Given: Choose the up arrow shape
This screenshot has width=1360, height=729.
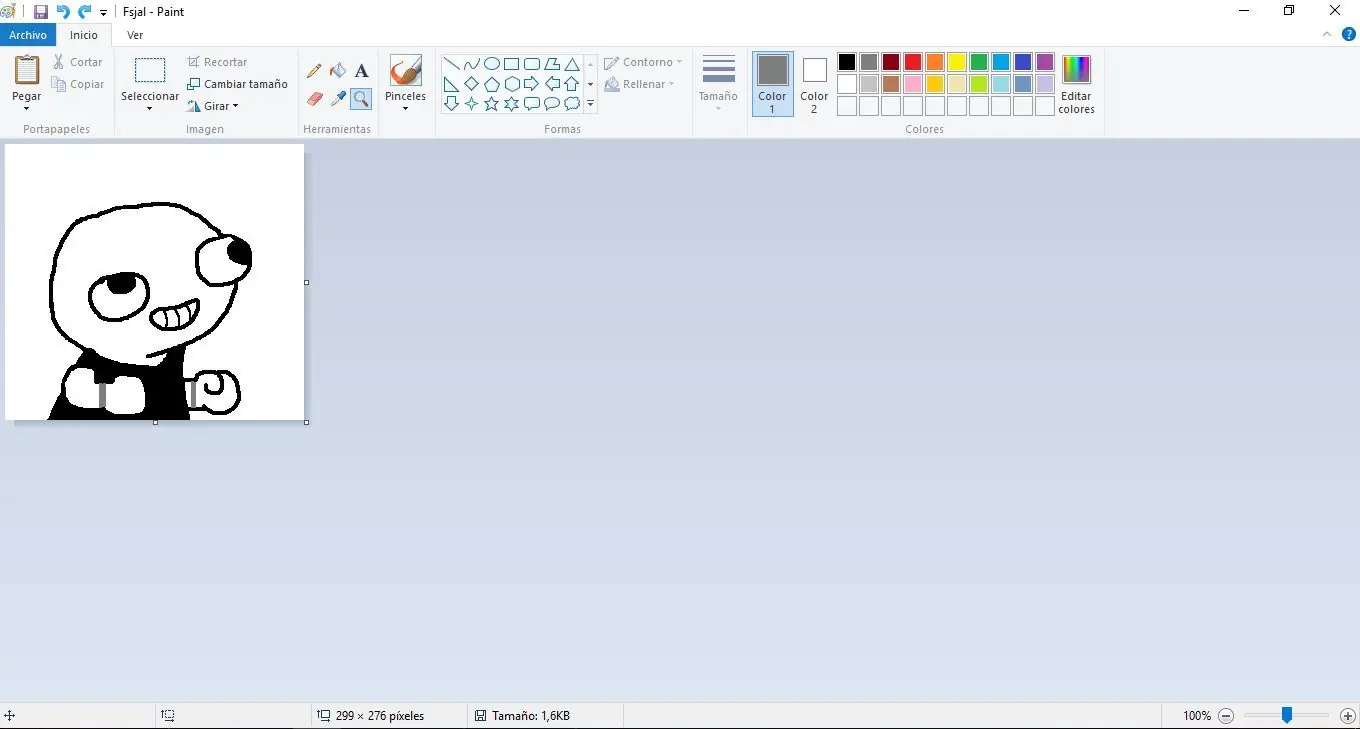Looking at the screenshot, I should (x=571, y=84).
